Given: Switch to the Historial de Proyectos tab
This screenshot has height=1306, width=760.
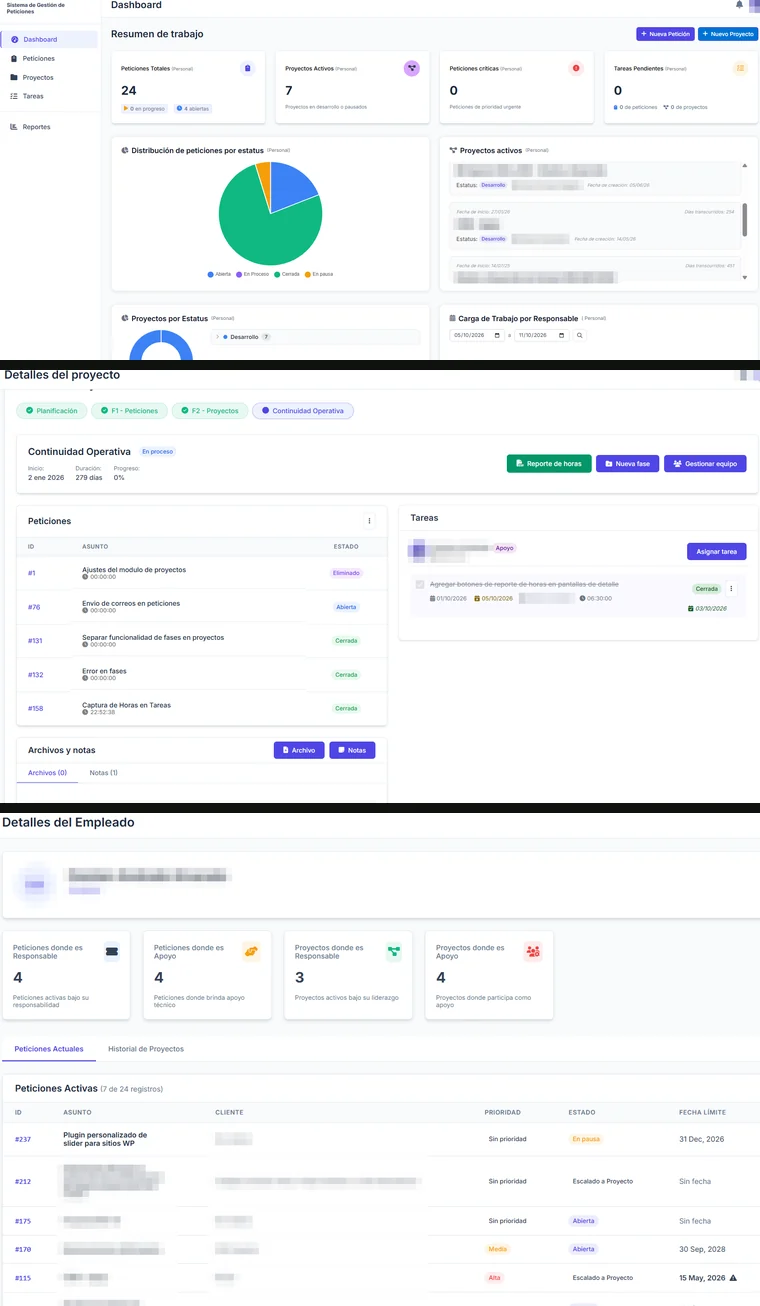Looking at the screenshot, I should click(146, 1049).
